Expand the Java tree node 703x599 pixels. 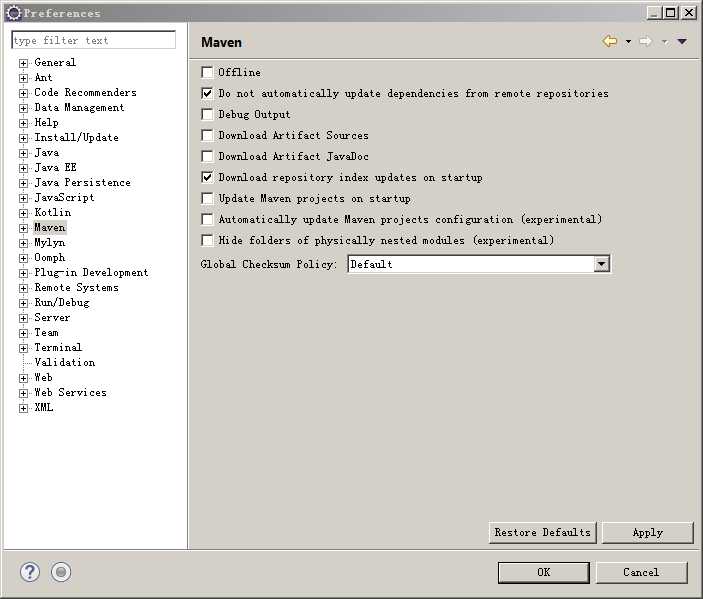click(23, 153)
